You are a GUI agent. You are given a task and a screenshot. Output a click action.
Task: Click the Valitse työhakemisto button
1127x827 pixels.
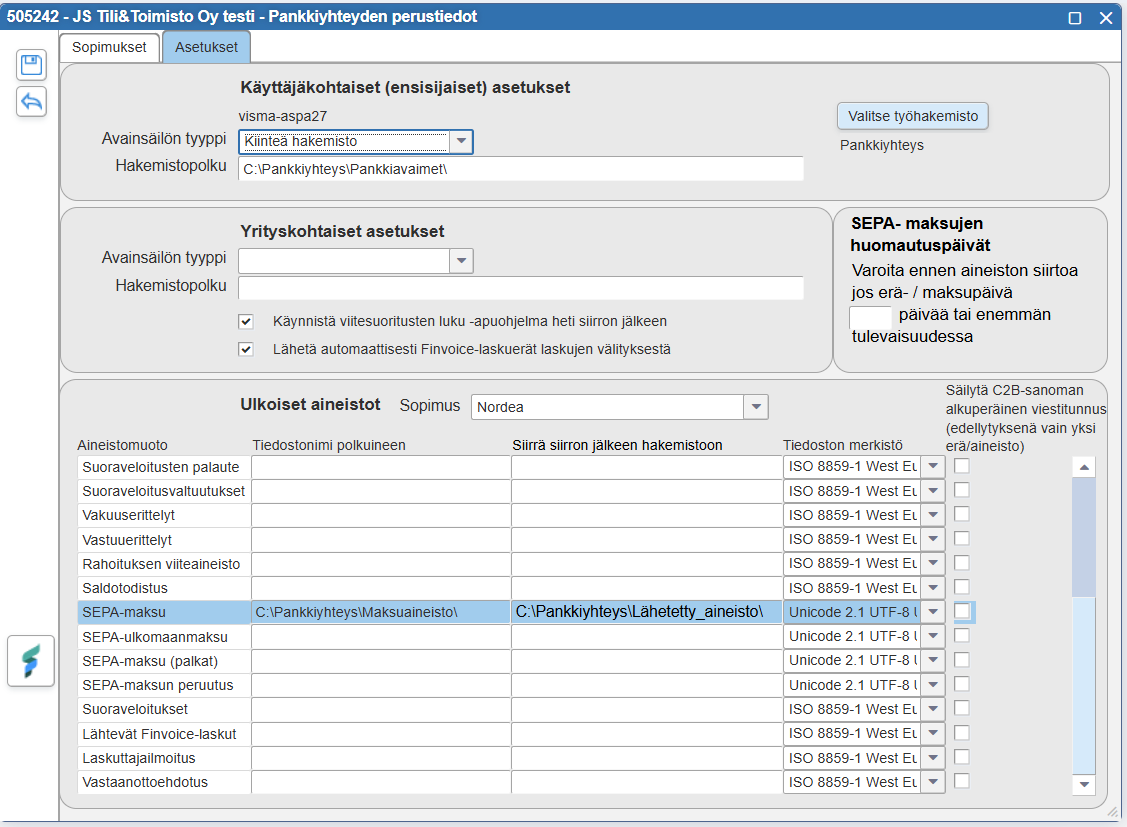point(913,116)
